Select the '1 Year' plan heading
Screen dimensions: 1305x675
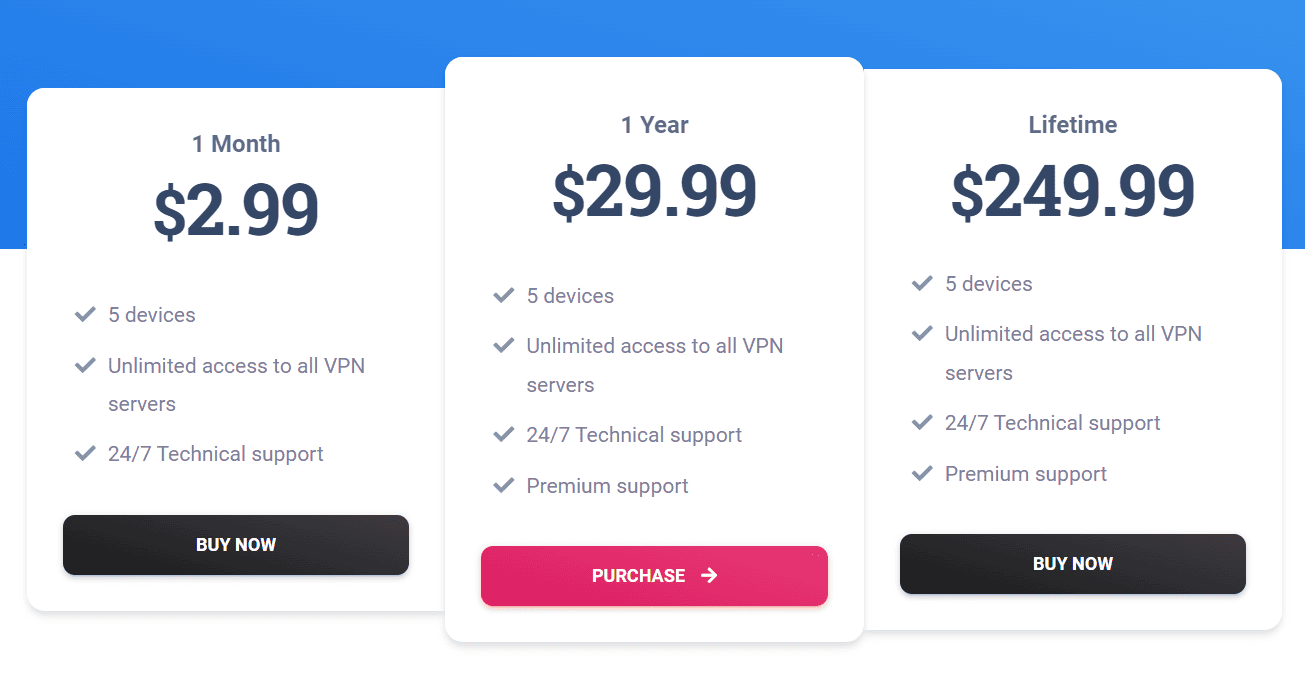pos(654,125)
